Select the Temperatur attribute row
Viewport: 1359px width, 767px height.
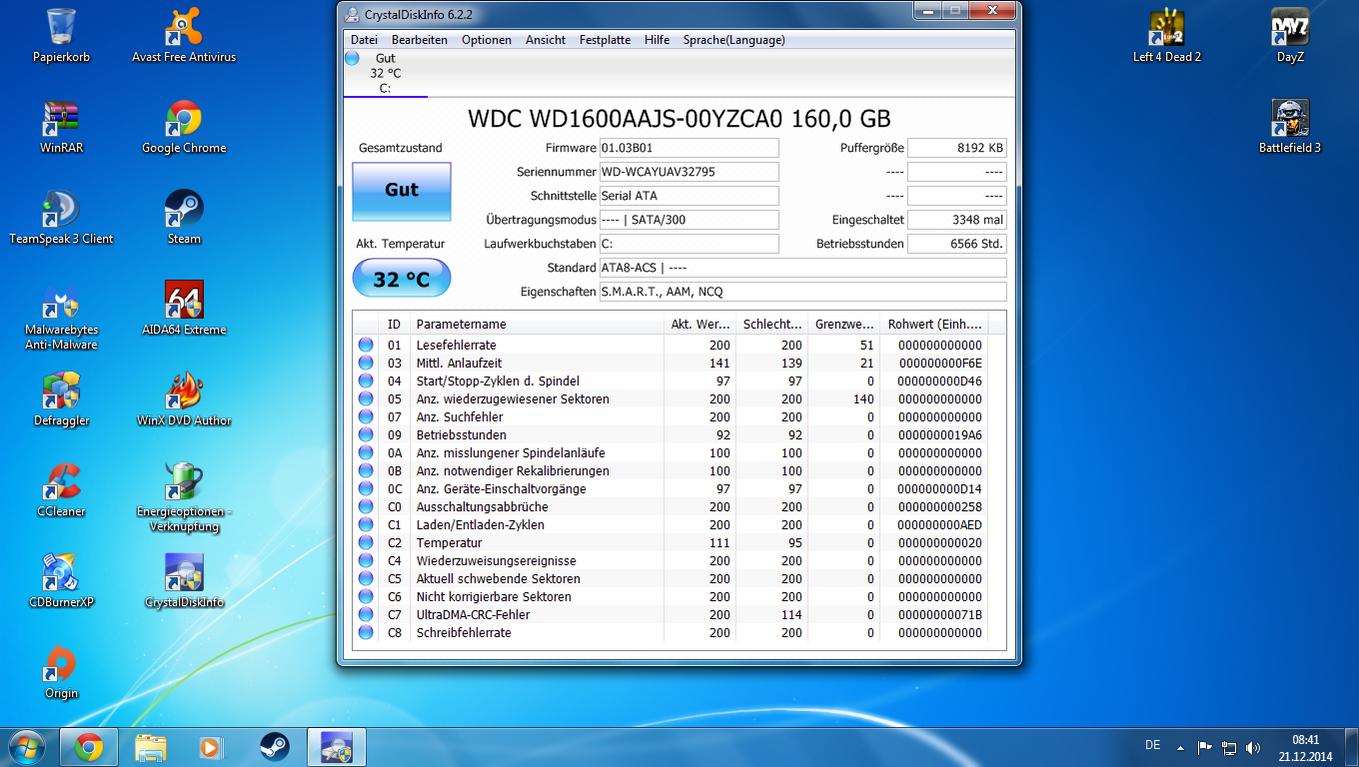(670, 543)
